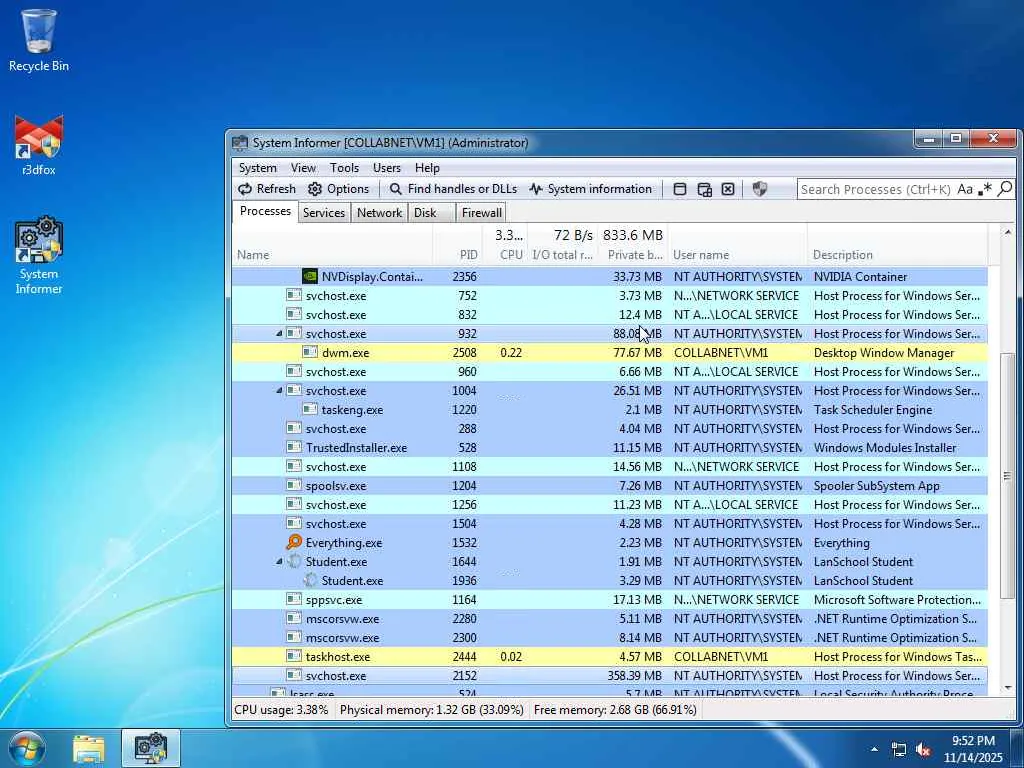The image size is (1024, 768).
Task: Click the taskeng.exe process icon
Action: coord(310,409)
